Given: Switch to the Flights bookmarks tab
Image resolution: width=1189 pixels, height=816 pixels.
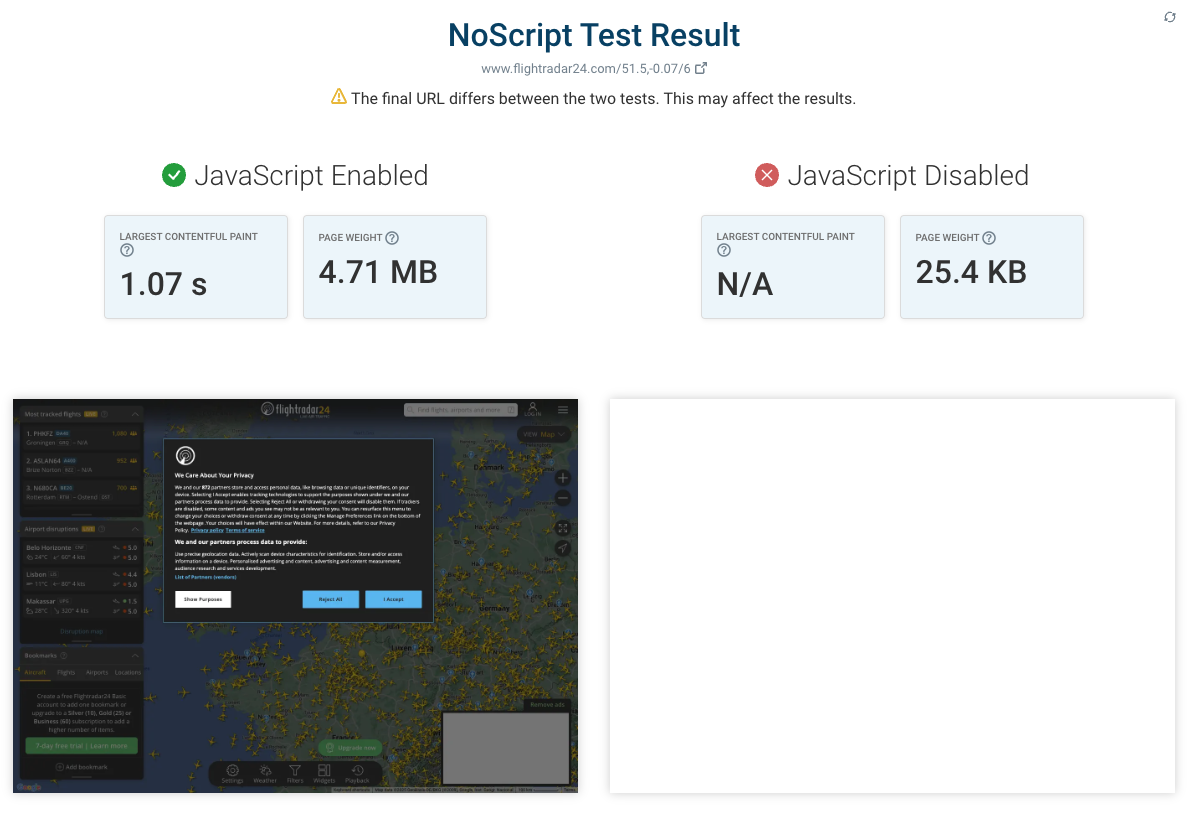Looking at the screenshot, I should (66, 672).
